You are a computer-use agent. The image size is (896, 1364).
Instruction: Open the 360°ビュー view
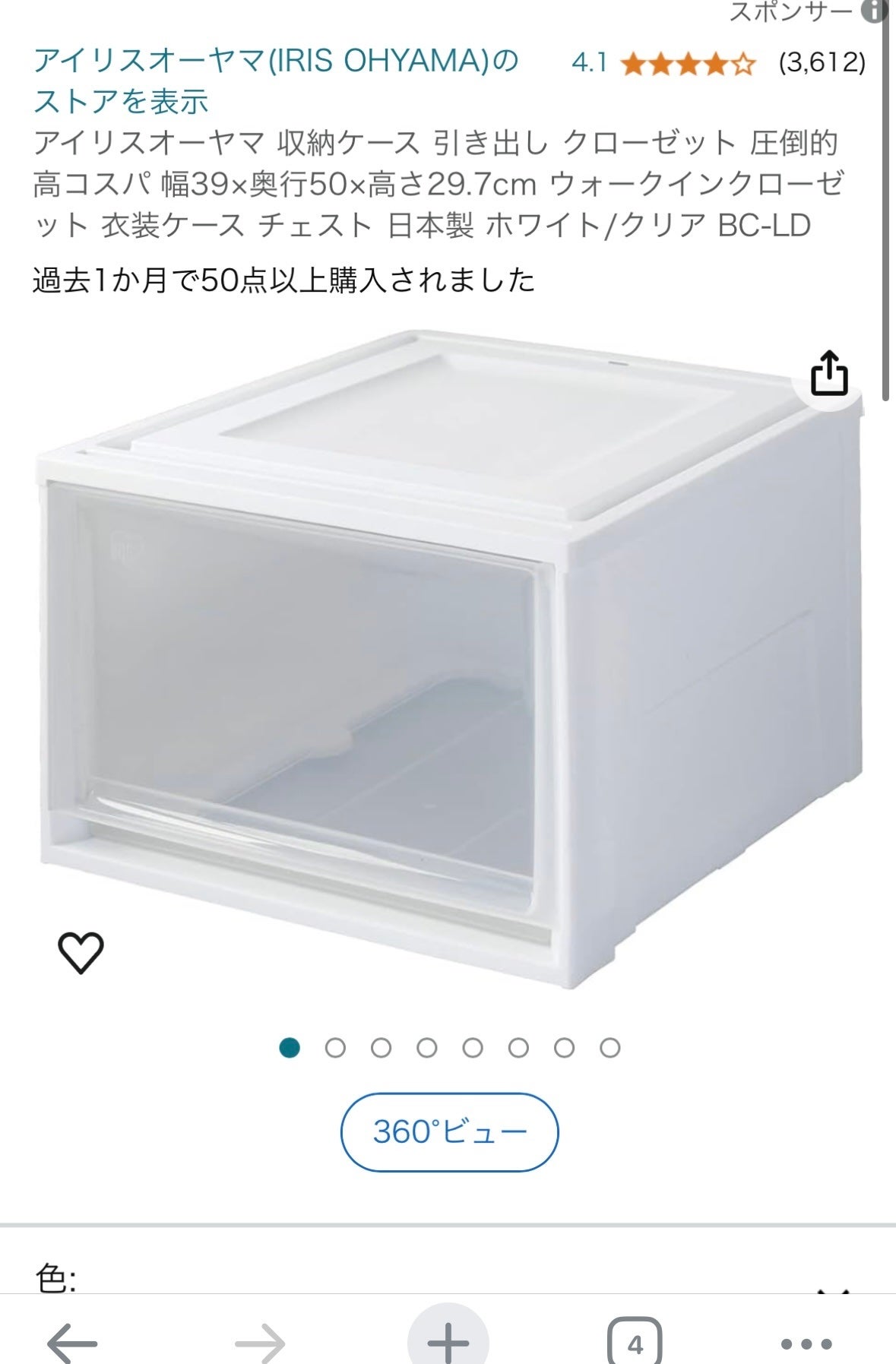tap(449, 1131)
